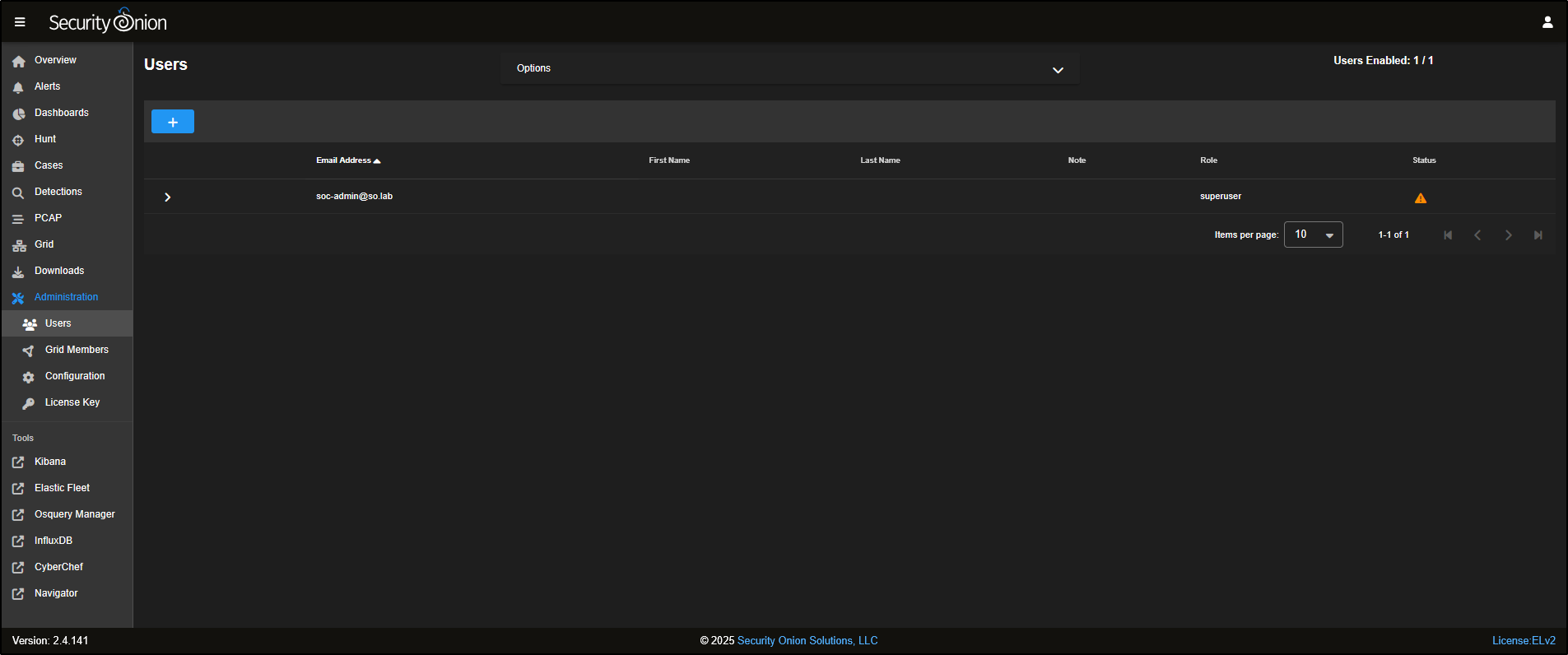Select Grid Members in Administration
This screenshot has width=1568, height=655.
(77, 350)
